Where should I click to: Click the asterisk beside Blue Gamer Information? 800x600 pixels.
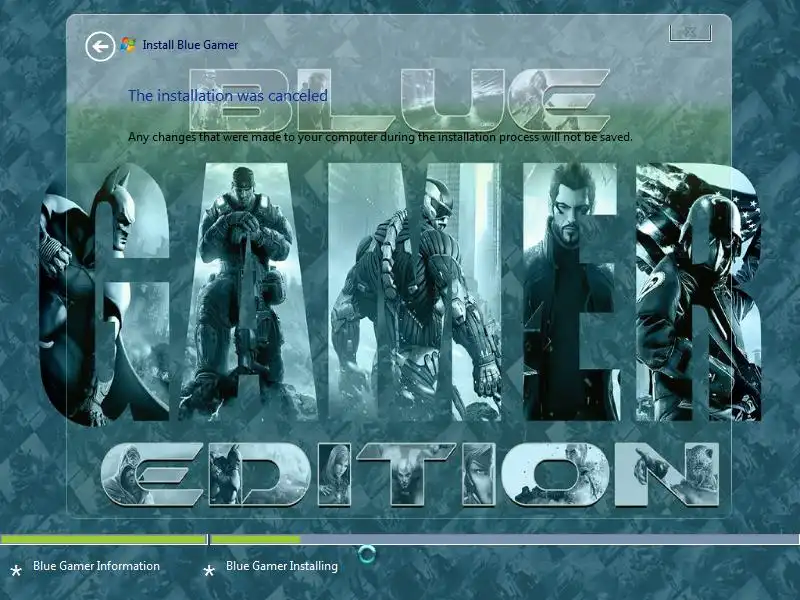16,570
